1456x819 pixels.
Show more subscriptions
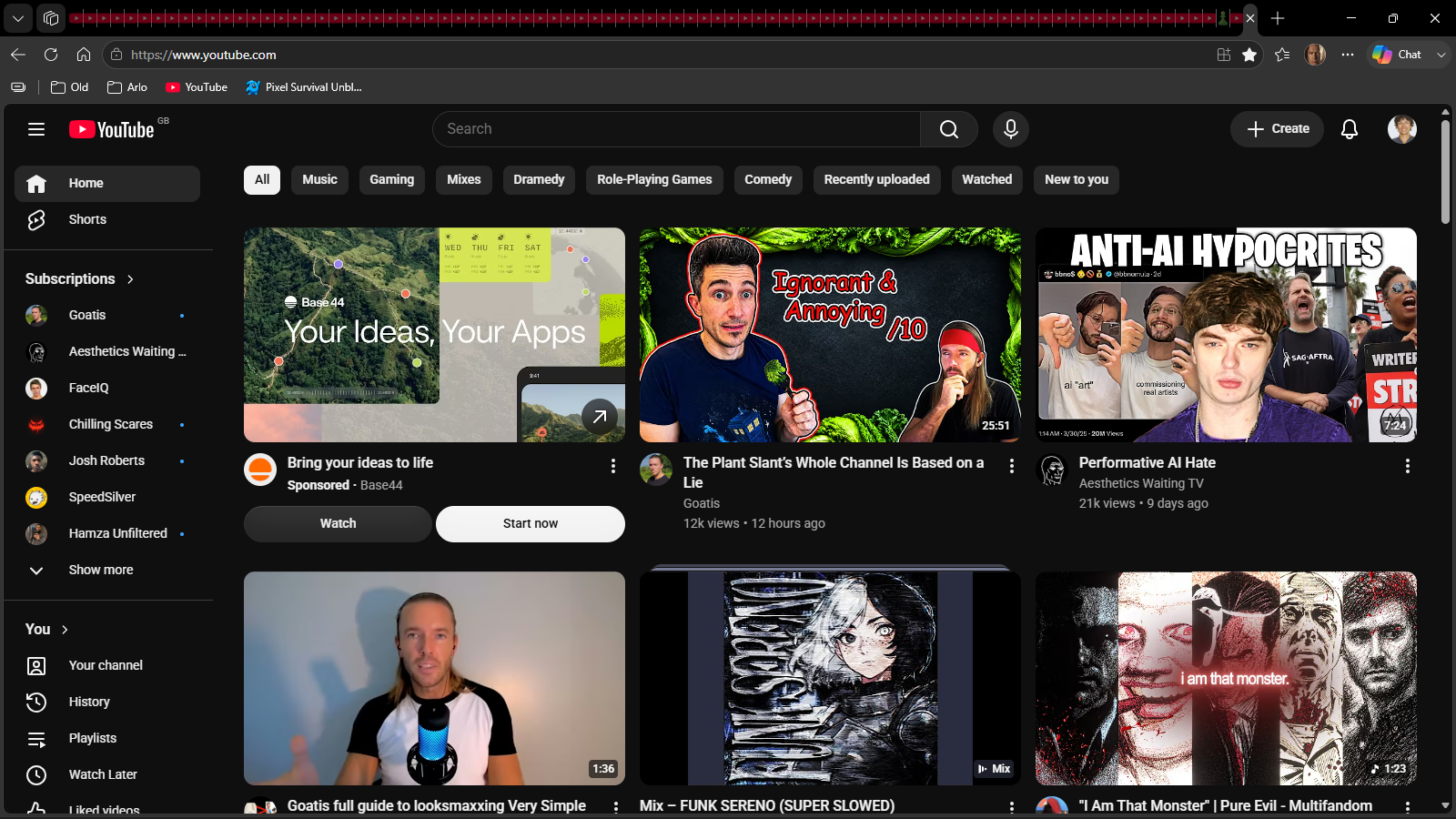(107, 570)
